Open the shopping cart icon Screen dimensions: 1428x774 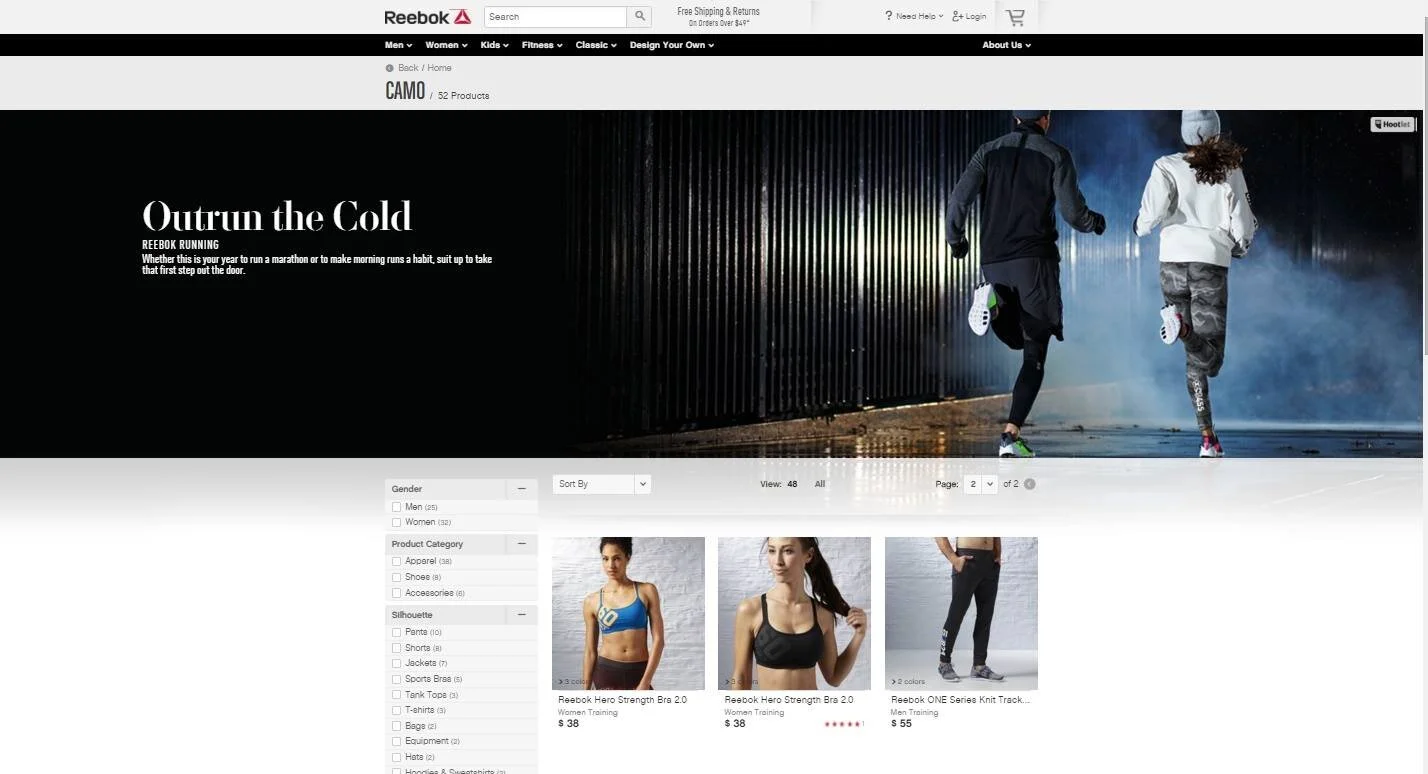[1015, 16]
